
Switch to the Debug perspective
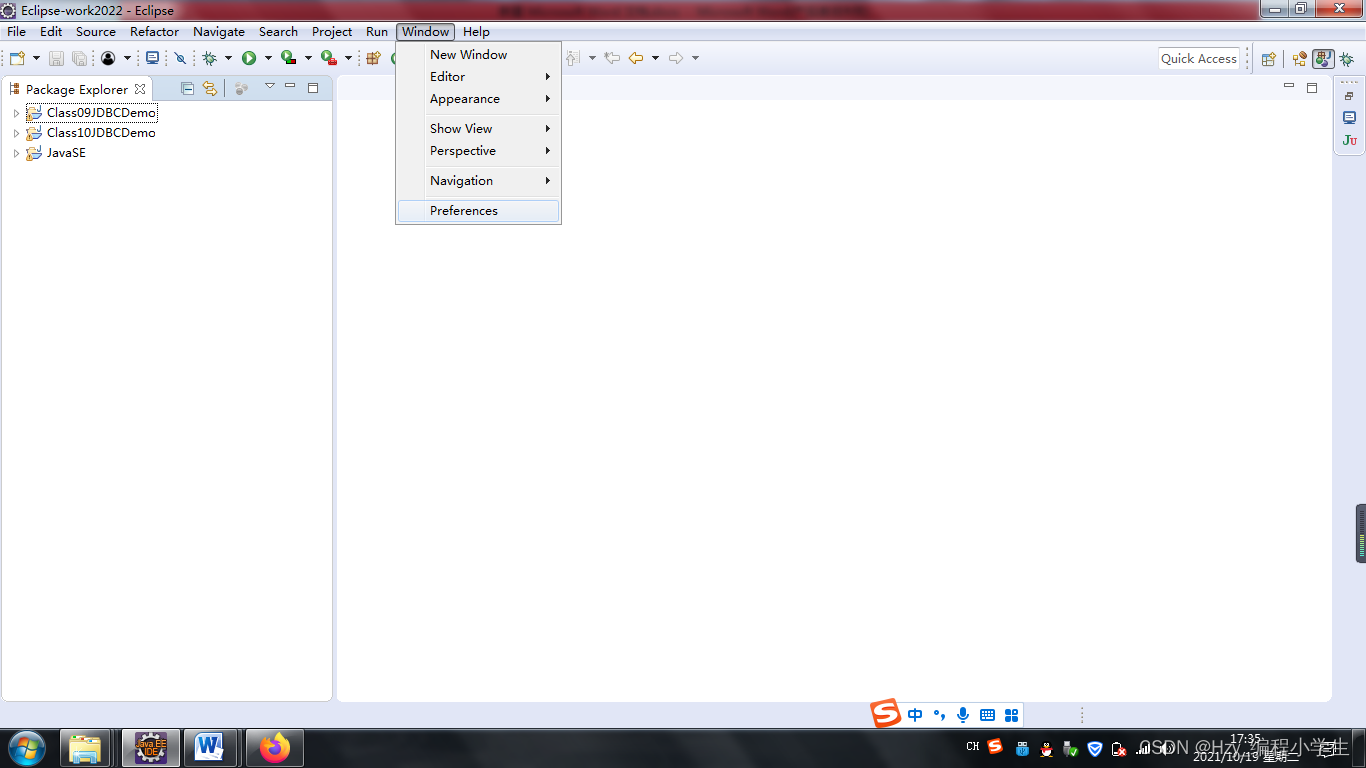pos(1347,59)
